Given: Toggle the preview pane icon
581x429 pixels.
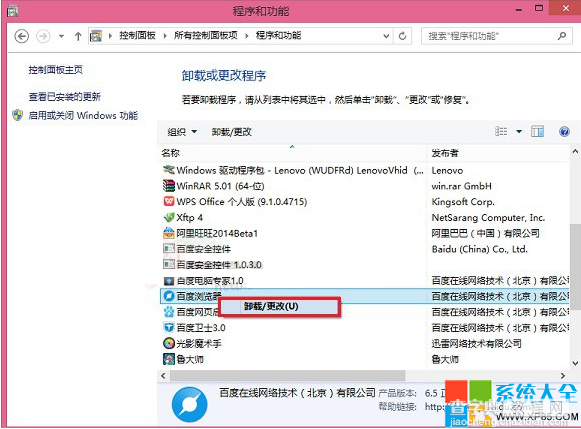Looking at the screenshot, I should point(537,132).
